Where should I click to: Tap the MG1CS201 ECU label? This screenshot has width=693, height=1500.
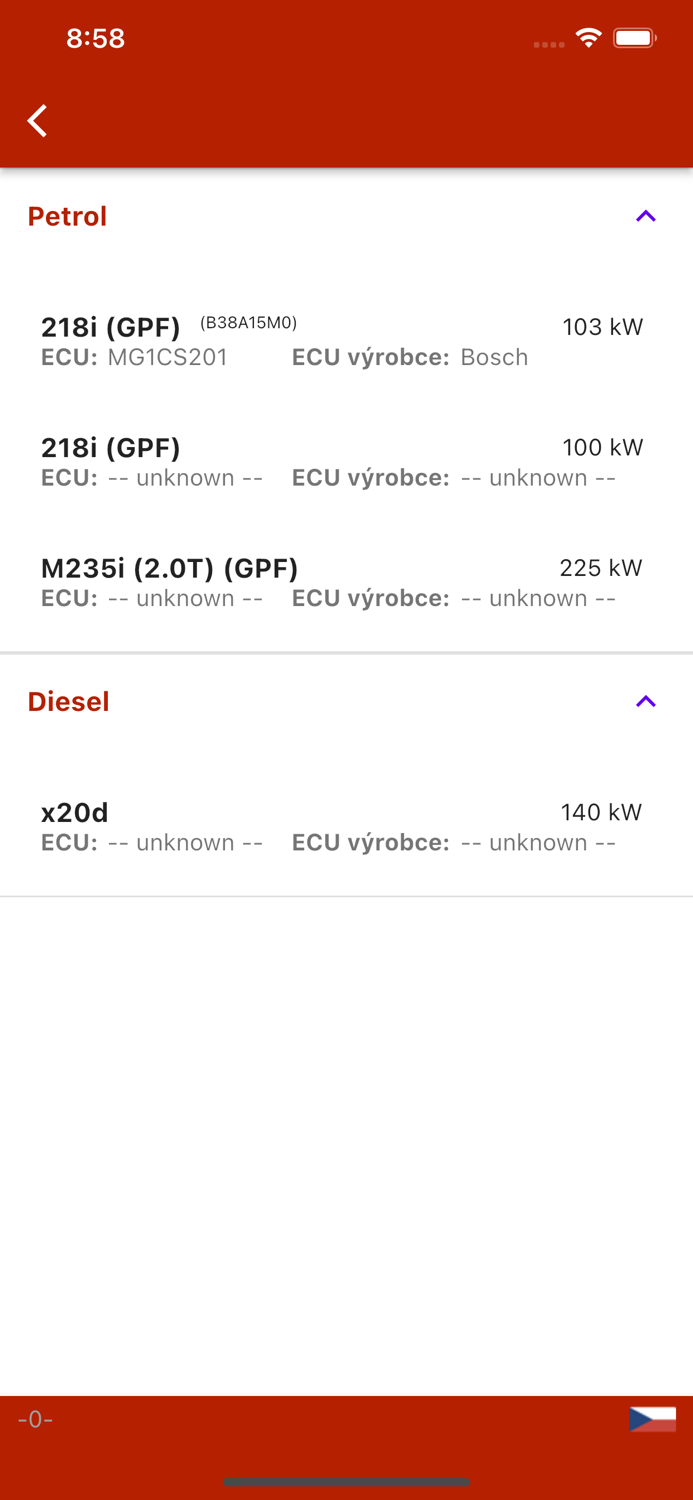168,357
